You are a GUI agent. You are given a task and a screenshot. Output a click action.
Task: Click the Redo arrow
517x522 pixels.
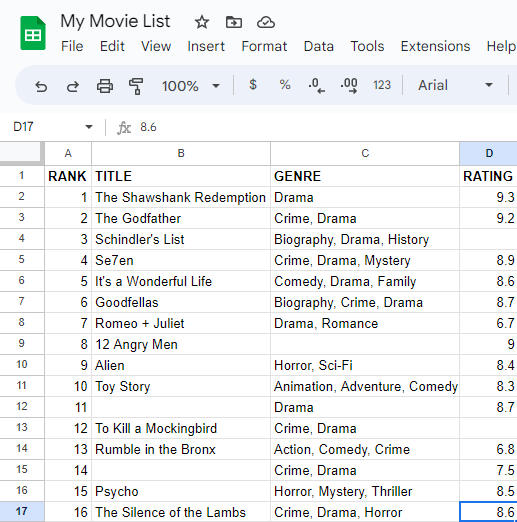click(x=73, y=86)
